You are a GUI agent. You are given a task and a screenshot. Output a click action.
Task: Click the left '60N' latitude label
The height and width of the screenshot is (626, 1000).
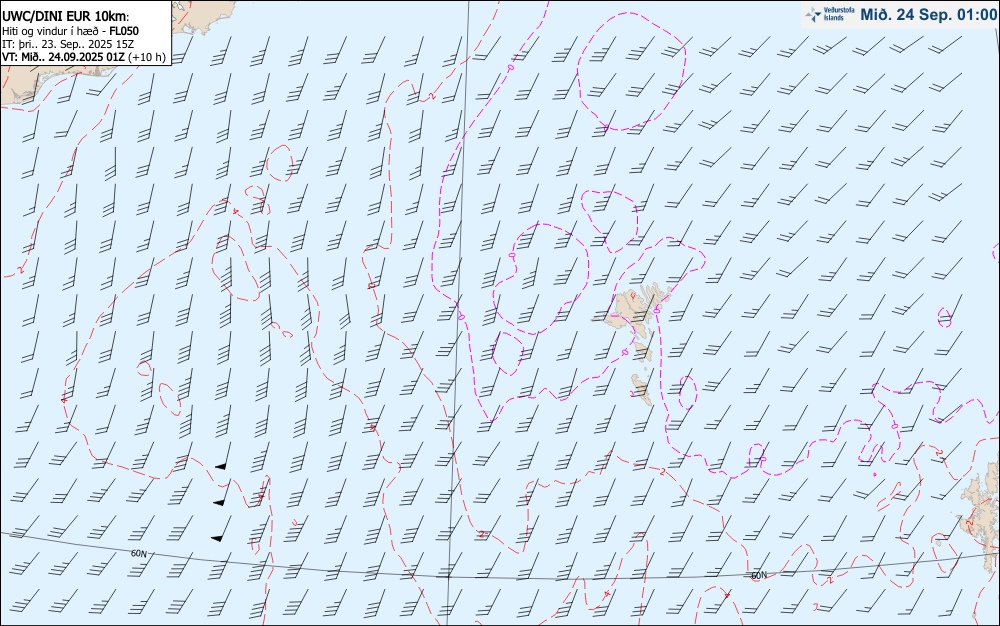click(138, 553)
